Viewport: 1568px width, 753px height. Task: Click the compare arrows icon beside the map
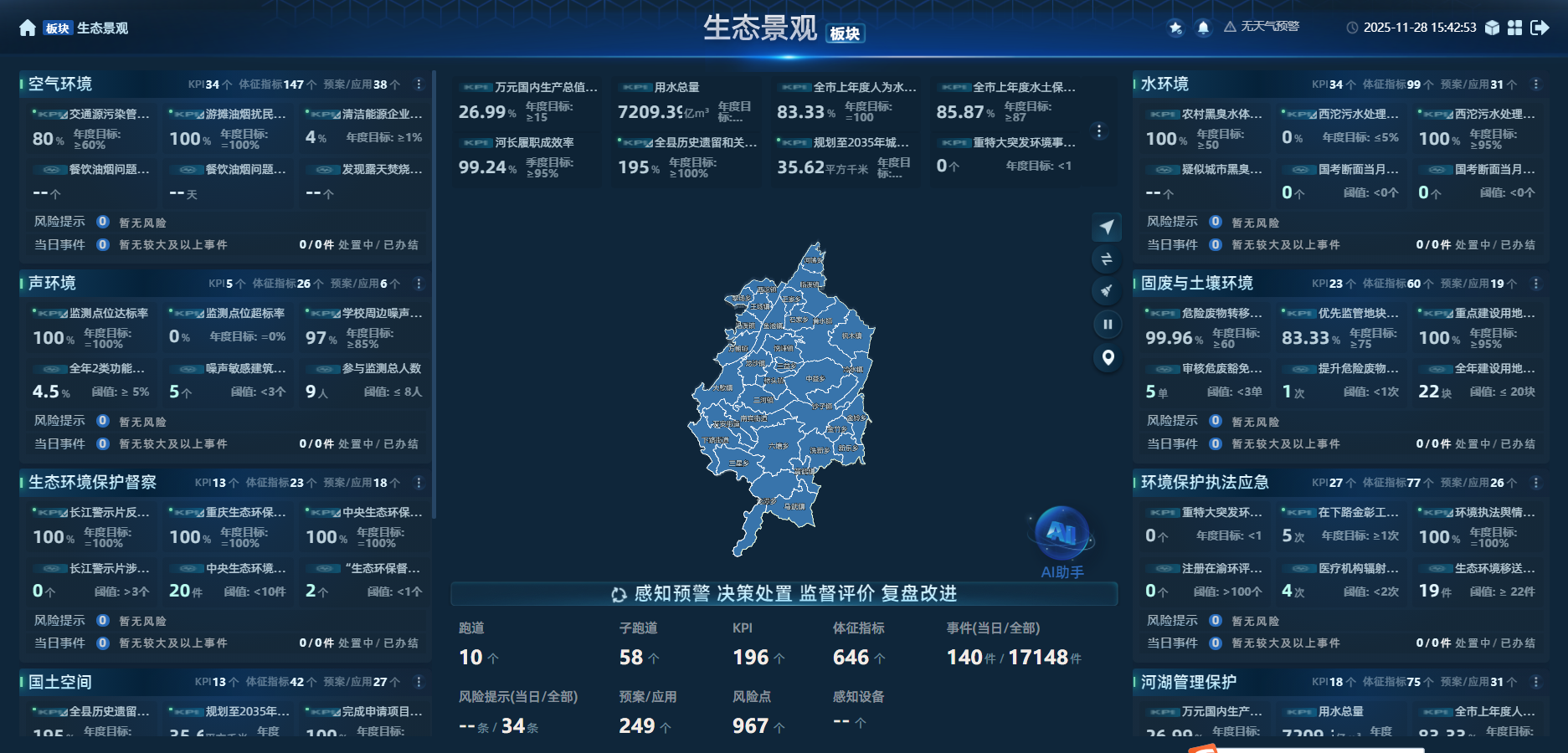point(1107,259)
